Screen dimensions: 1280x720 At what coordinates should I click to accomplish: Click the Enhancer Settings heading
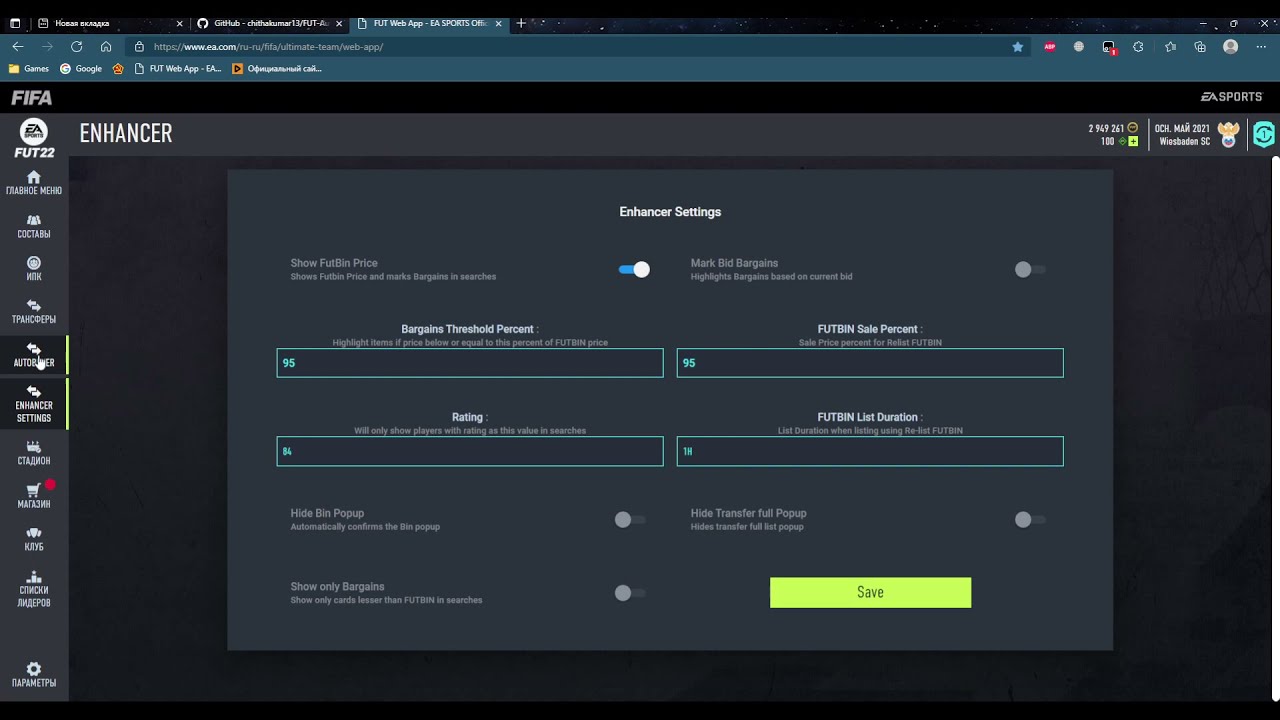(x=670, y=212)
